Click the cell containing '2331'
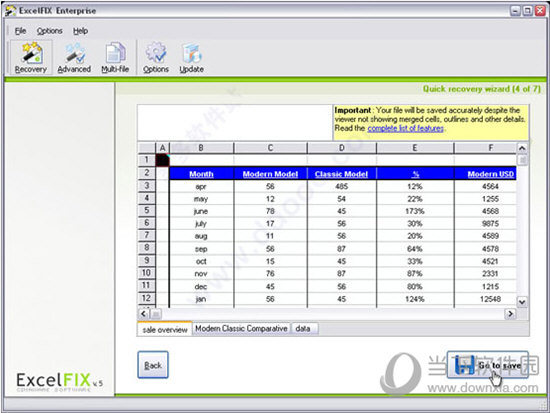Screen dimensions: 550x413 [x=485, y=274]
